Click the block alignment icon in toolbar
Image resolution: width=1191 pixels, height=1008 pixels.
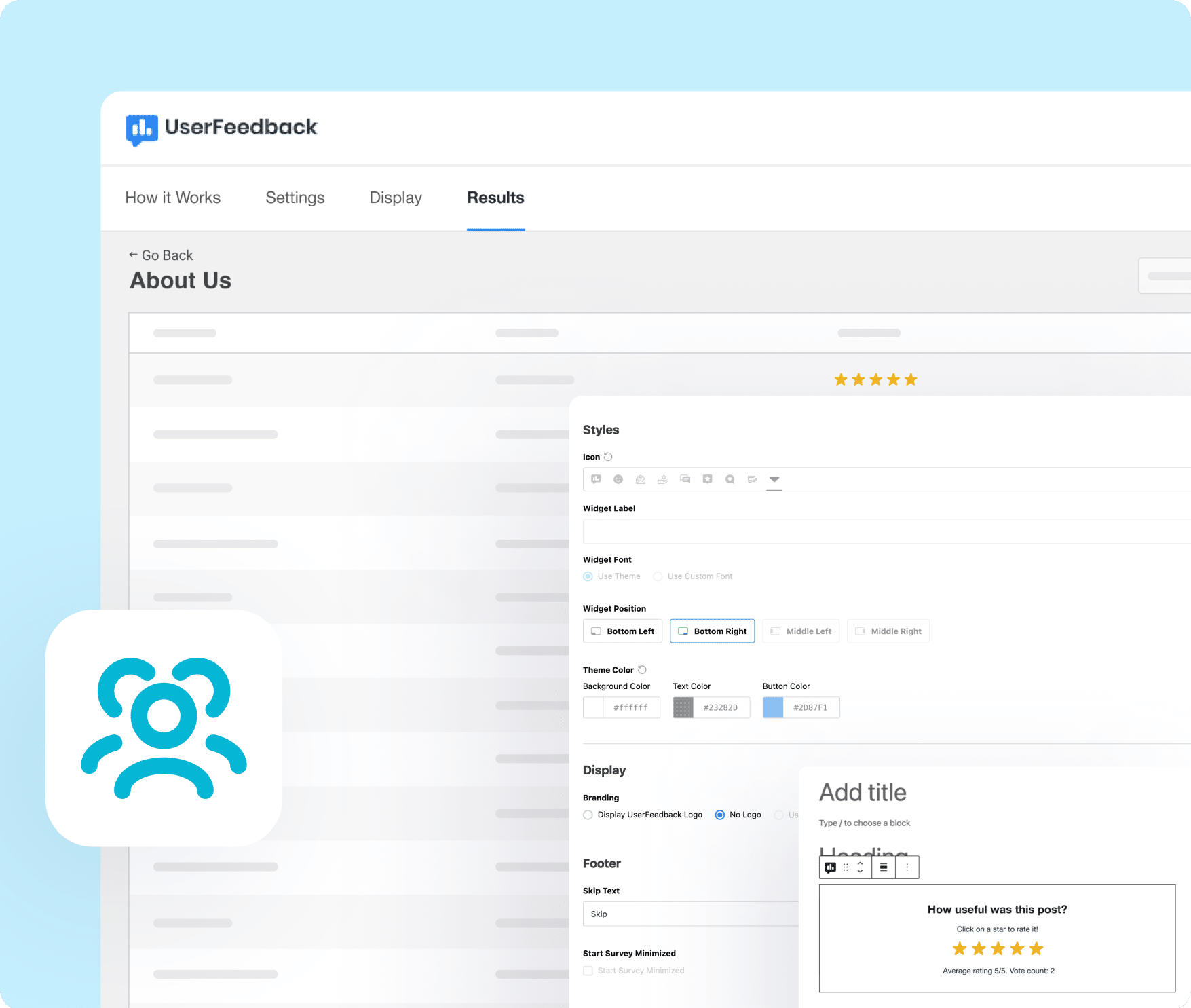(x=884, y=867)
